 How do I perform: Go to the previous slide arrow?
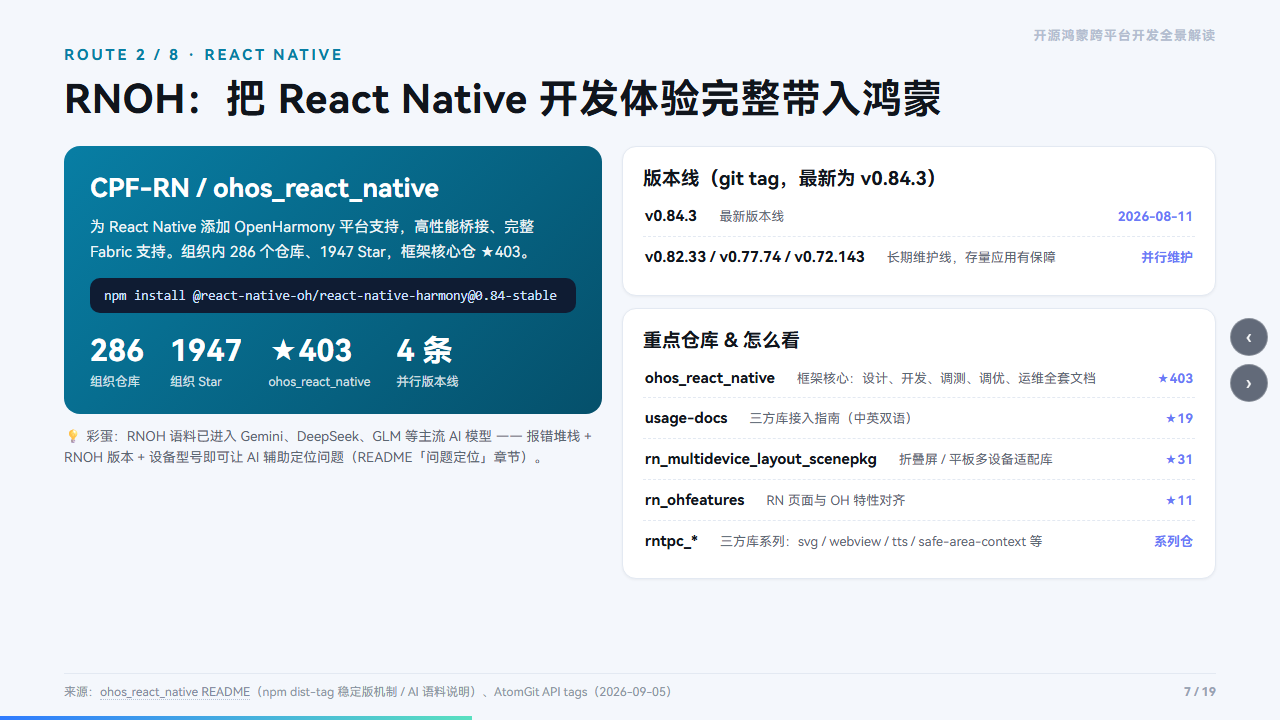click(1249, 337)
